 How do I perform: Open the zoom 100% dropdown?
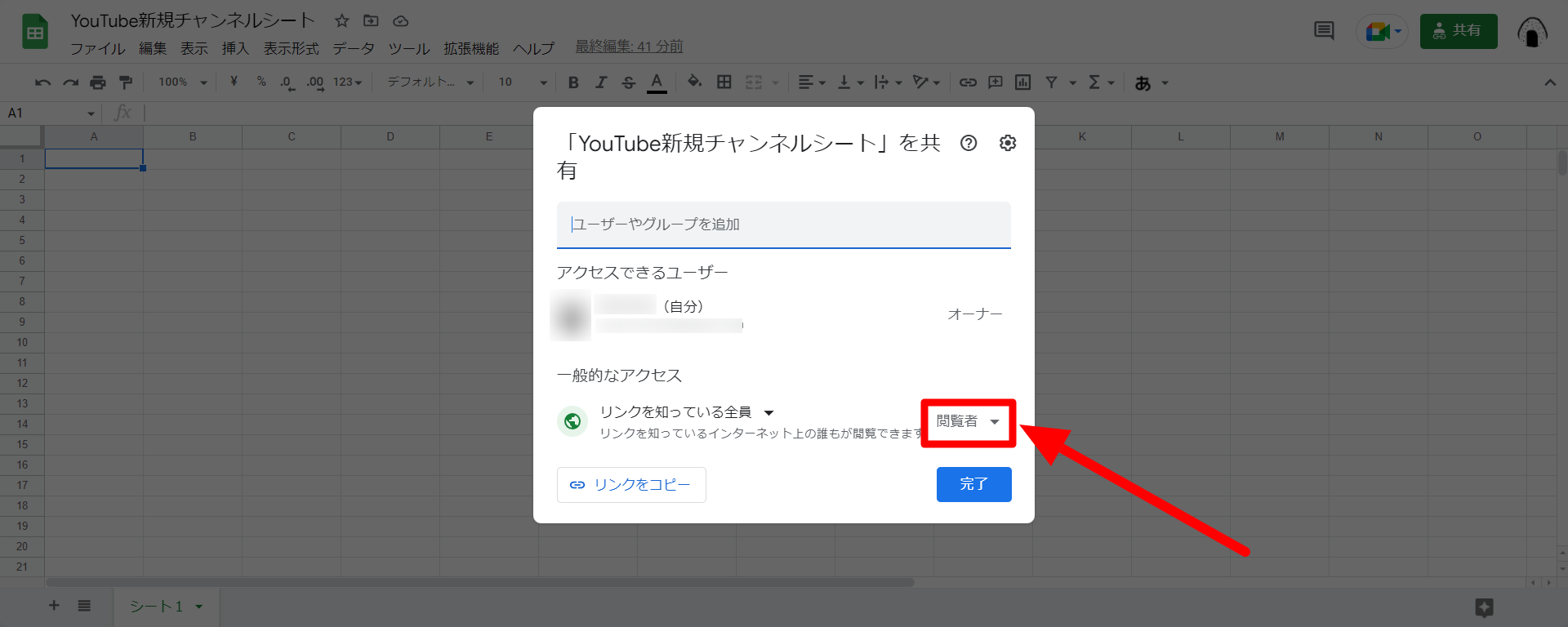click(182, 82)
